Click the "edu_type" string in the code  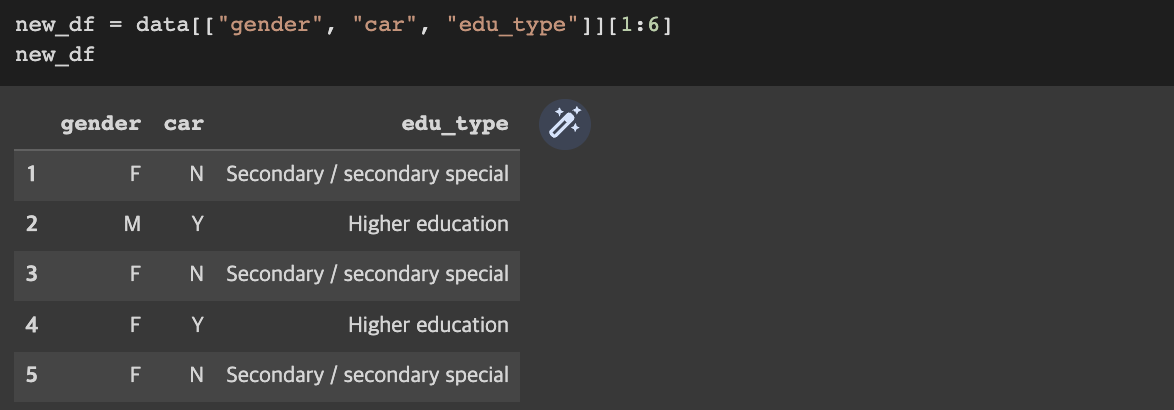pos(513,25)
